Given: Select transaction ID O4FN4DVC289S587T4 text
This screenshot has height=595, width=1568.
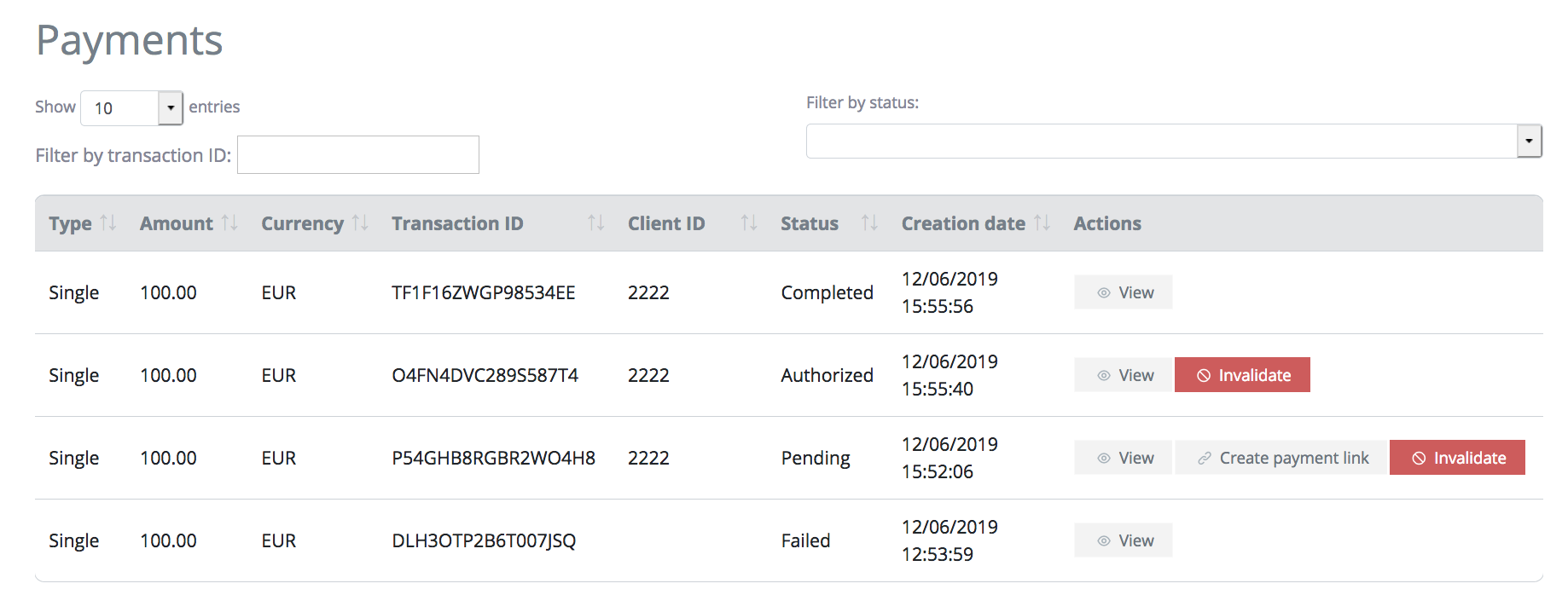Looking at the screenshot, I should (485, 375).
